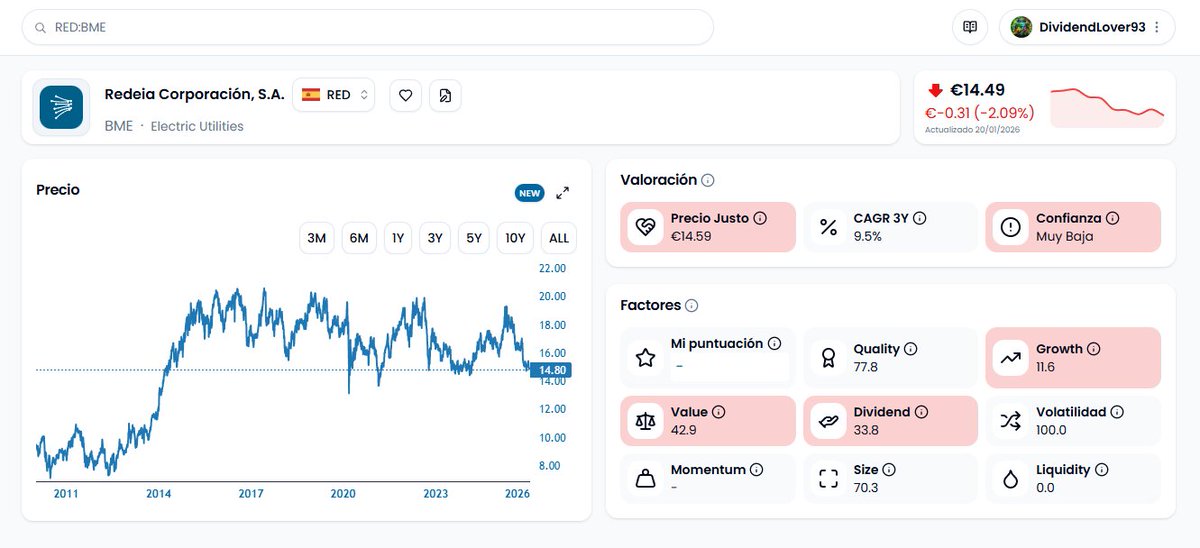The width and height of the screenshot is (1200, 548).
Task: Click the Confianza Muy Baja value
Action: point(1065,237)
